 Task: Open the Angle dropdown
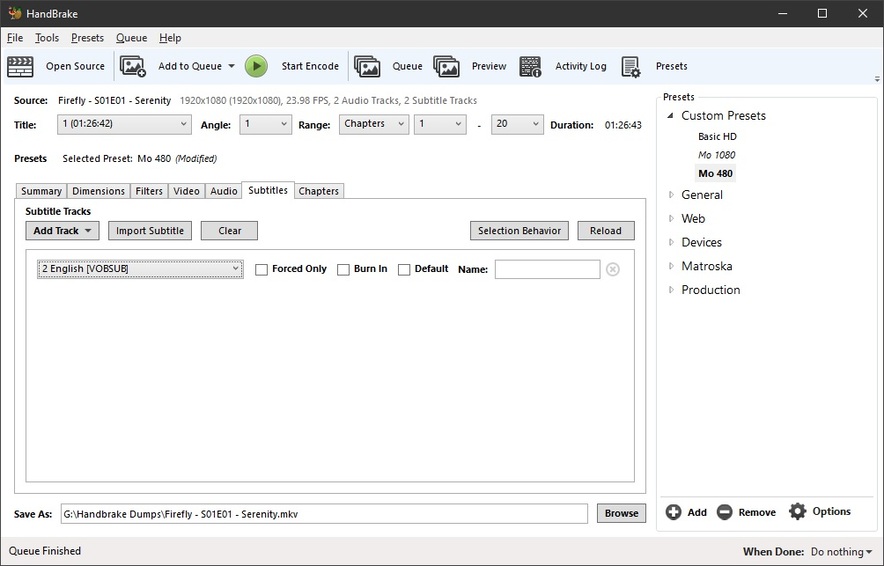click(x=266, y=124)
